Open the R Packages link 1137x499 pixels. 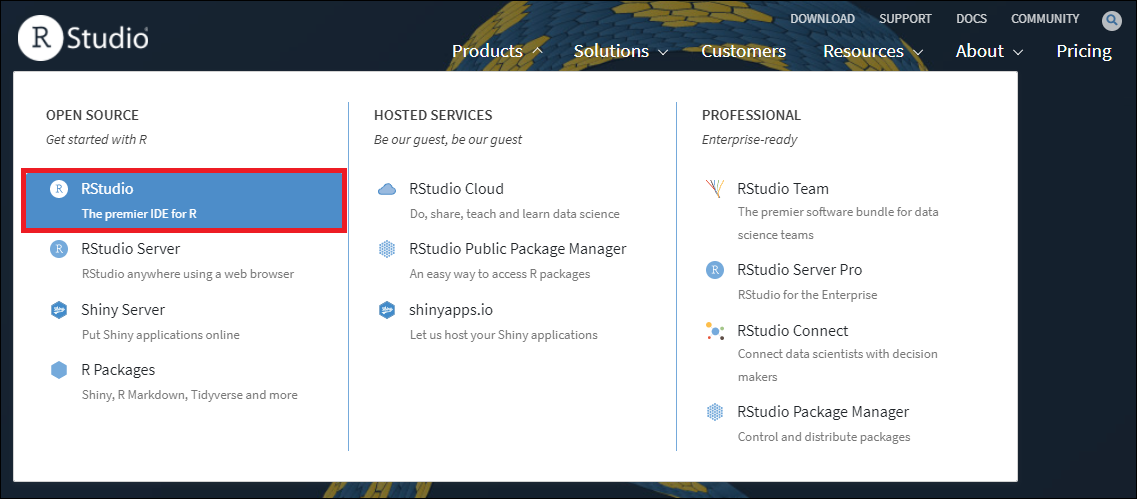click(118, 370)
